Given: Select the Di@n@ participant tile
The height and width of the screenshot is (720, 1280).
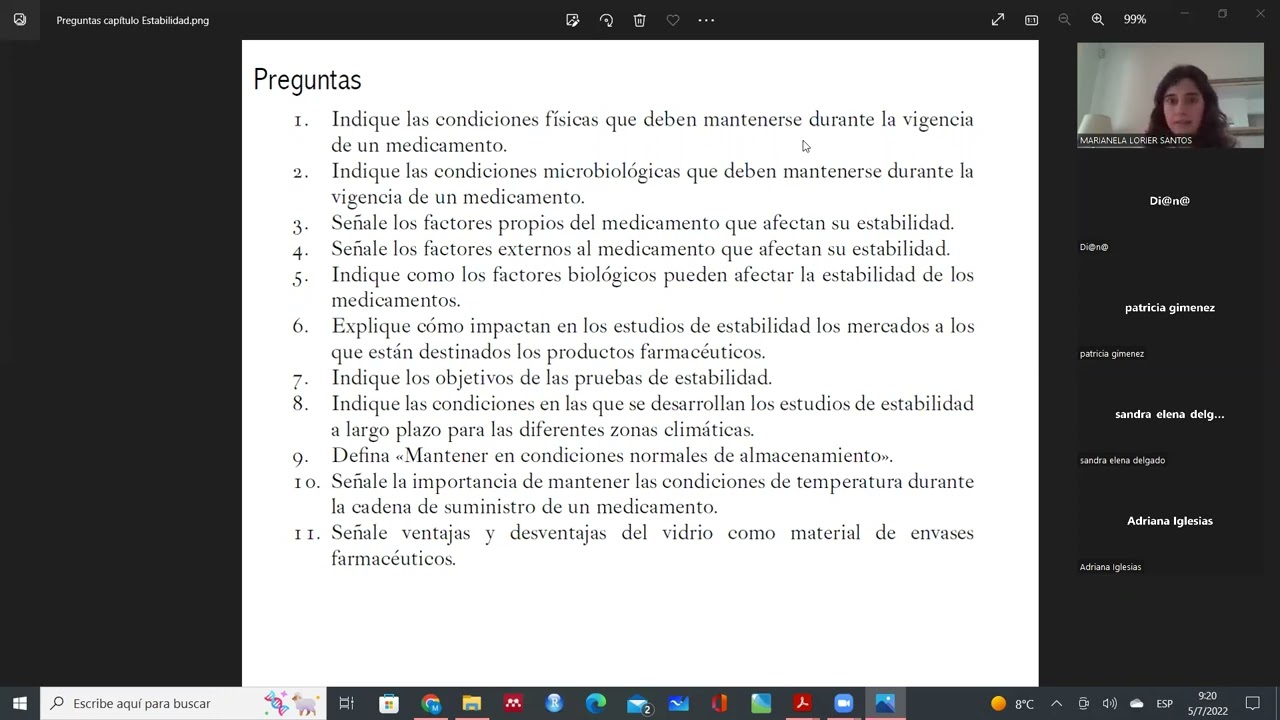Looking at the screenshot, I should (1170, 201).
